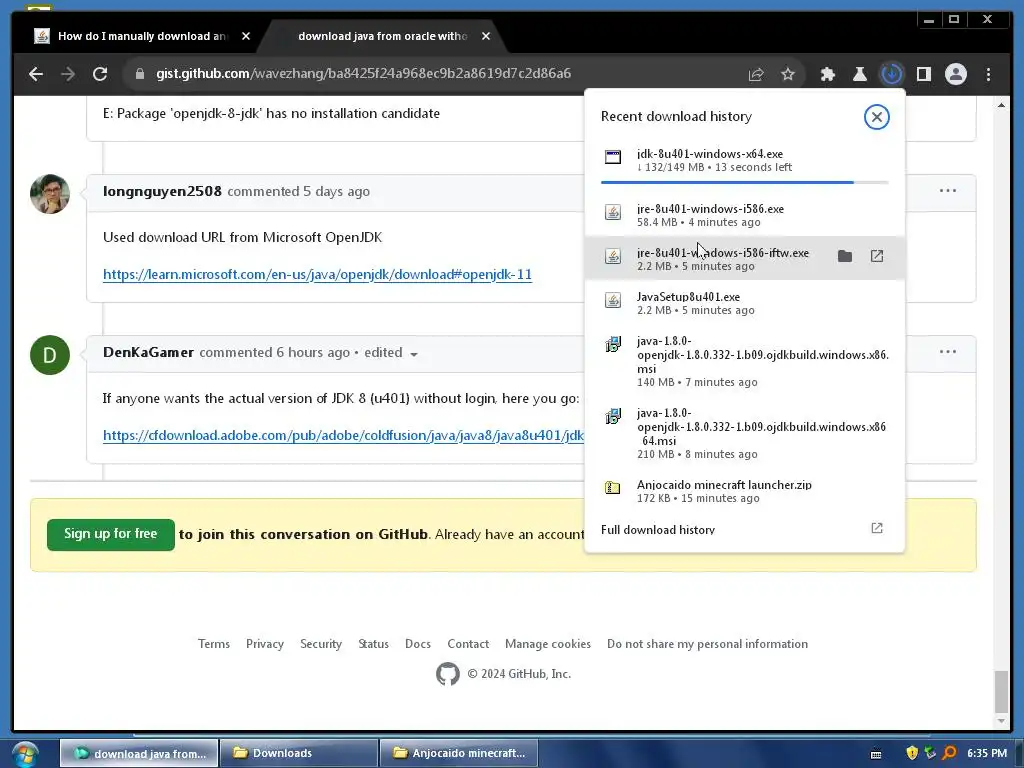1024x768 pixels.
Task: Click the jdk download progress bar
Action: point(744,182)
